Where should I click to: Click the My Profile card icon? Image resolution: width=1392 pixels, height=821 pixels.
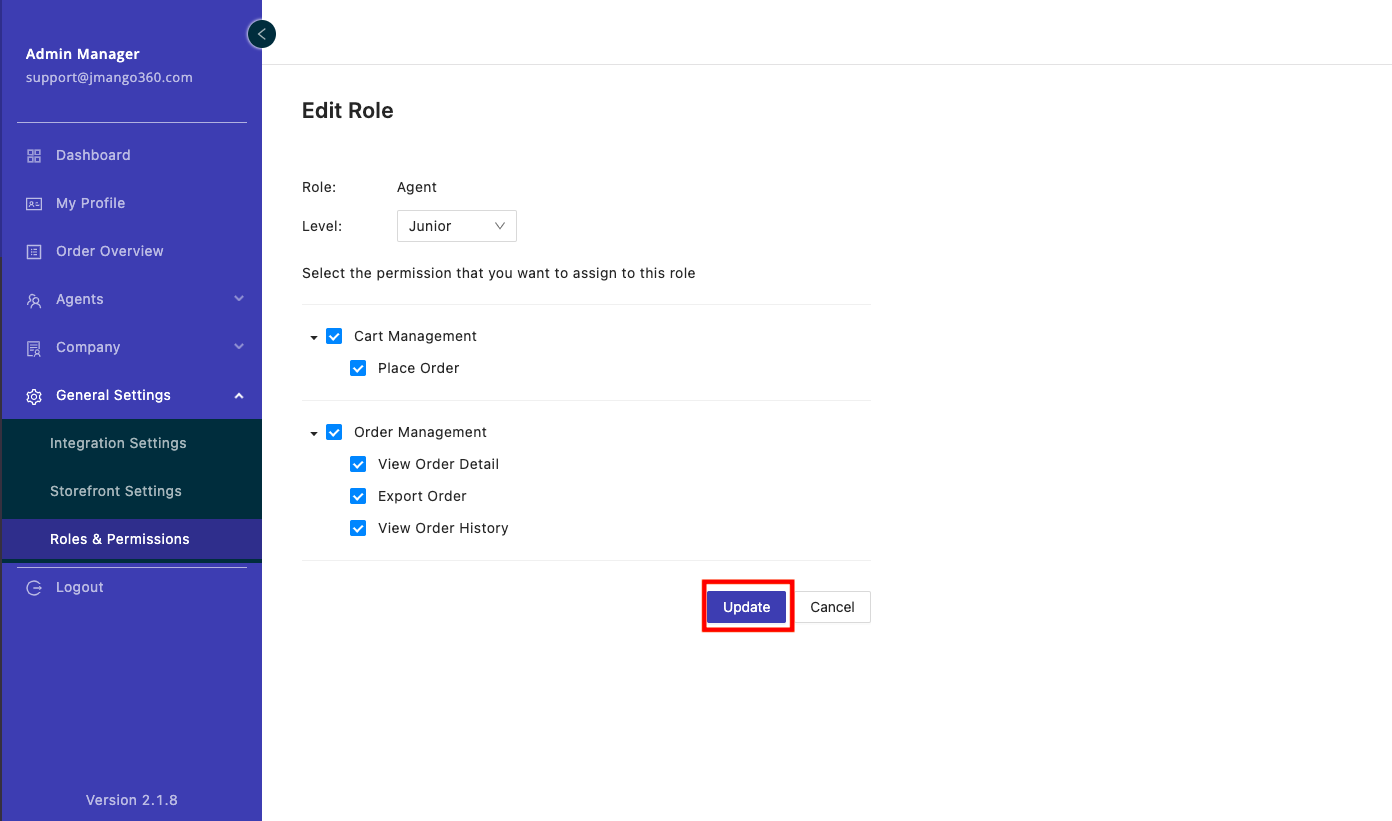pyautogui.click(x=34, y=204)
